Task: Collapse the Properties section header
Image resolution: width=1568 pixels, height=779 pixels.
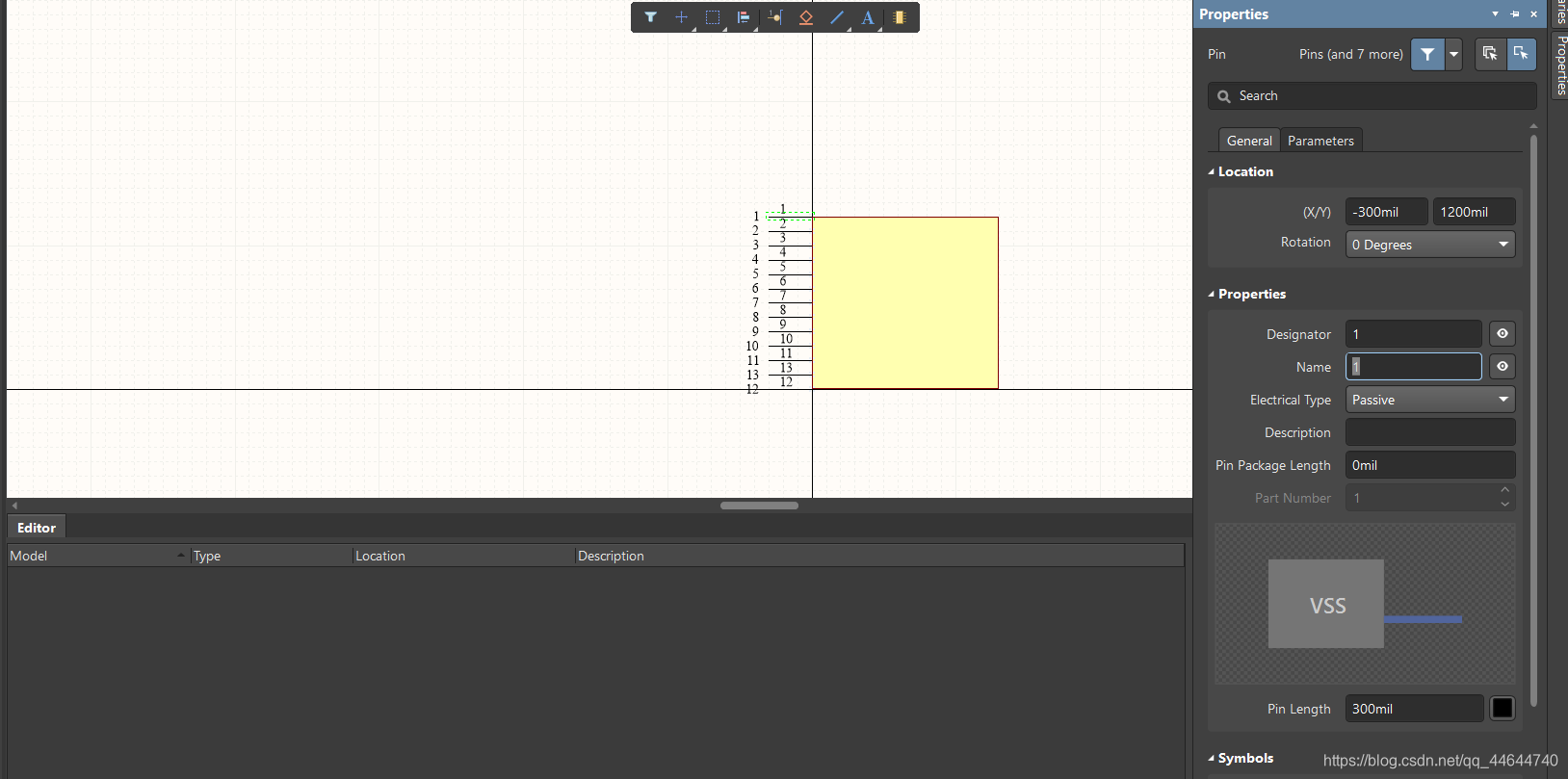Action: pos(1247,294)
